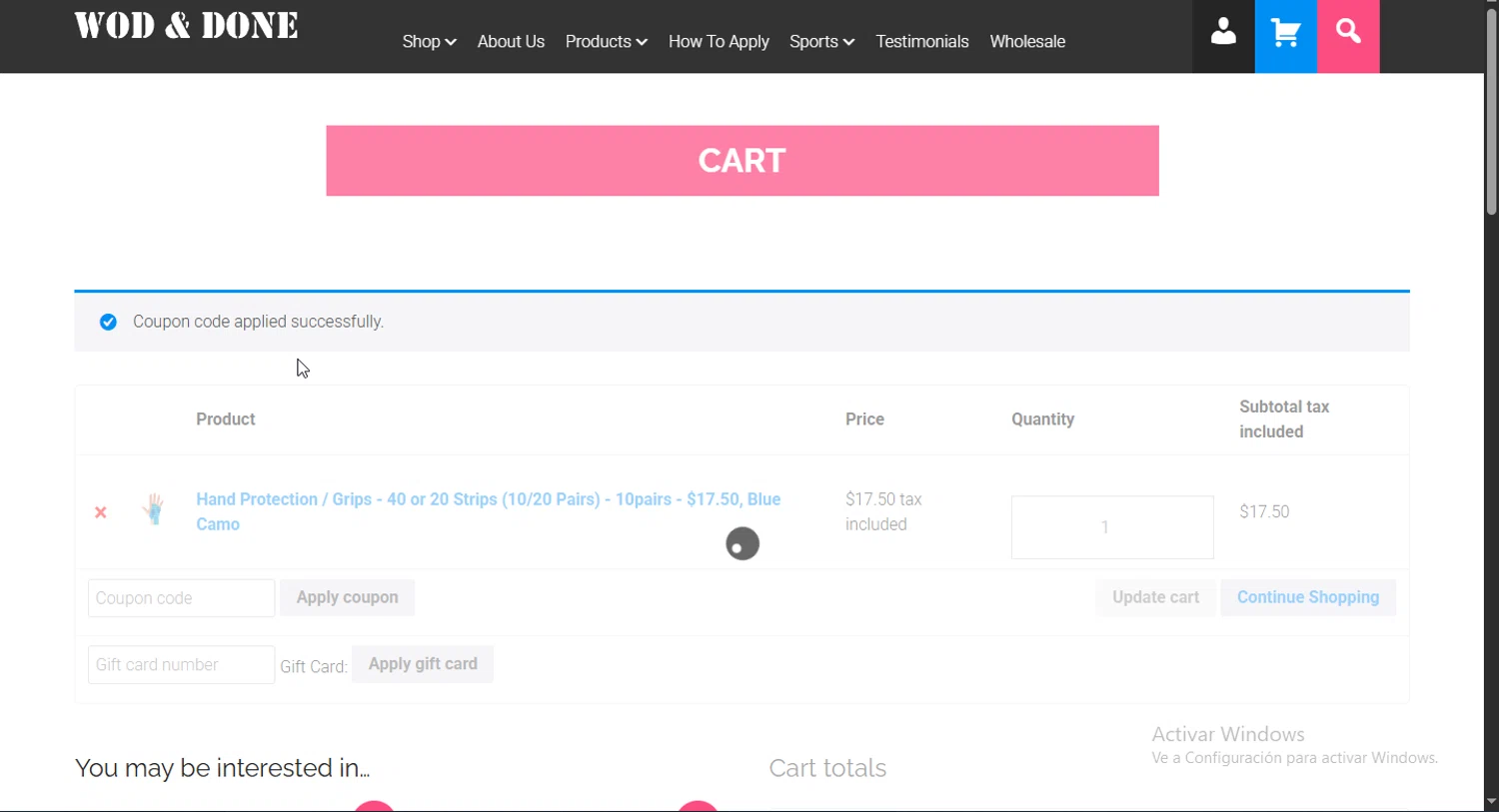Expand the Products dropdown menu

[606, 42]
